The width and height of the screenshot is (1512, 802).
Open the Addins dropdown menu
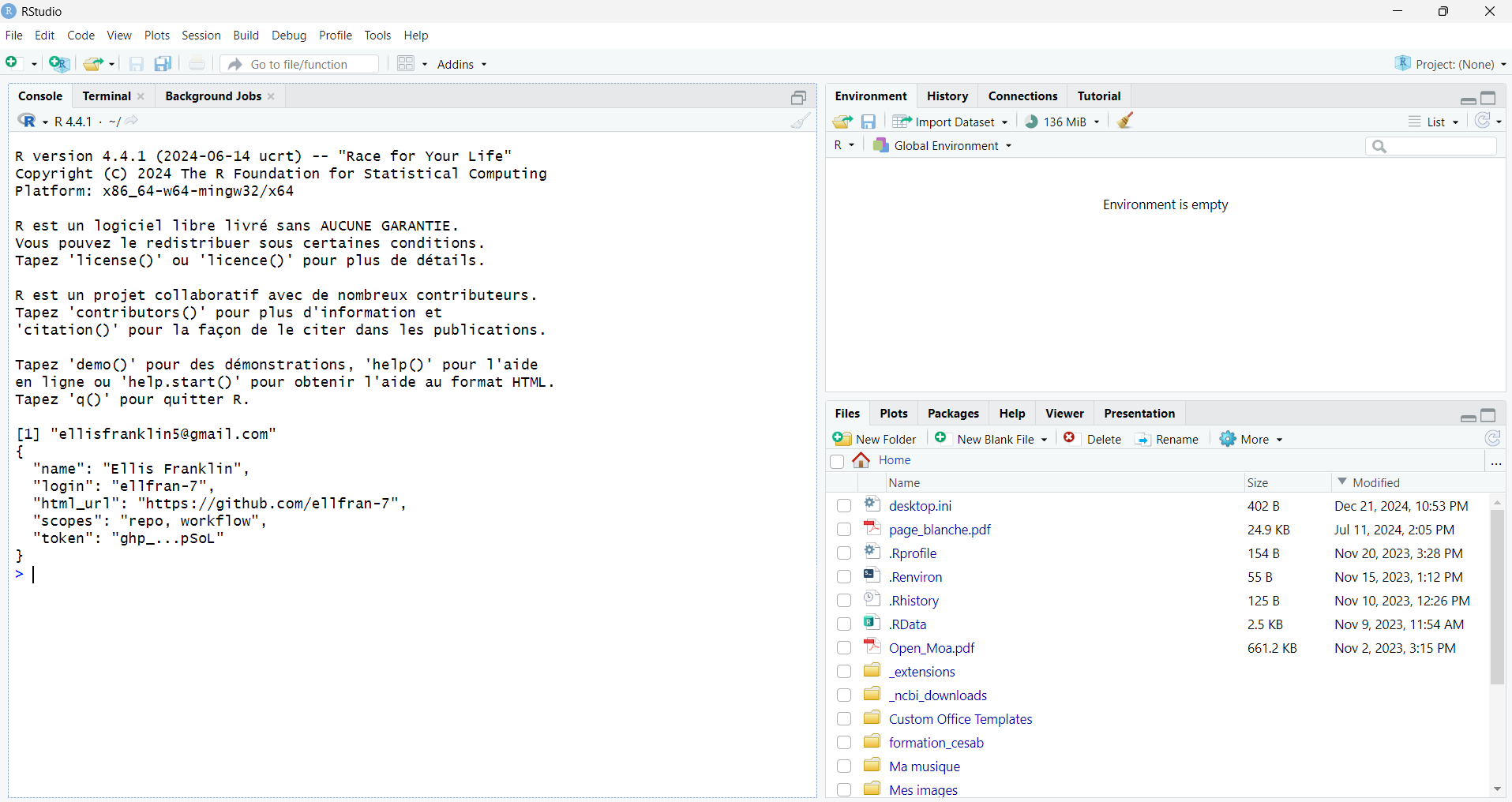pos(462,64)
